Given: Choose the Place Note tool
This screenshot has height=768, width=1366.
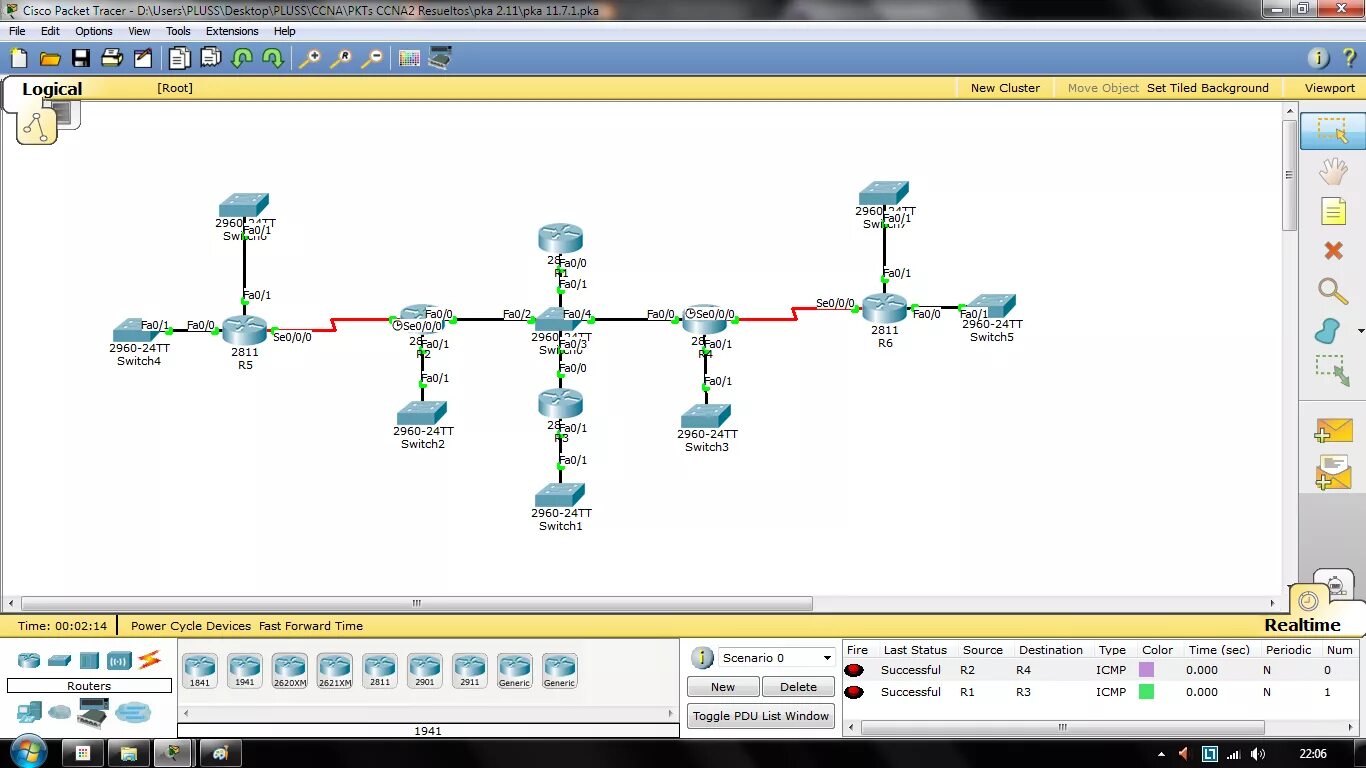Looking at the screenshot, I should pyautogui.click(x=1332, y=211).
